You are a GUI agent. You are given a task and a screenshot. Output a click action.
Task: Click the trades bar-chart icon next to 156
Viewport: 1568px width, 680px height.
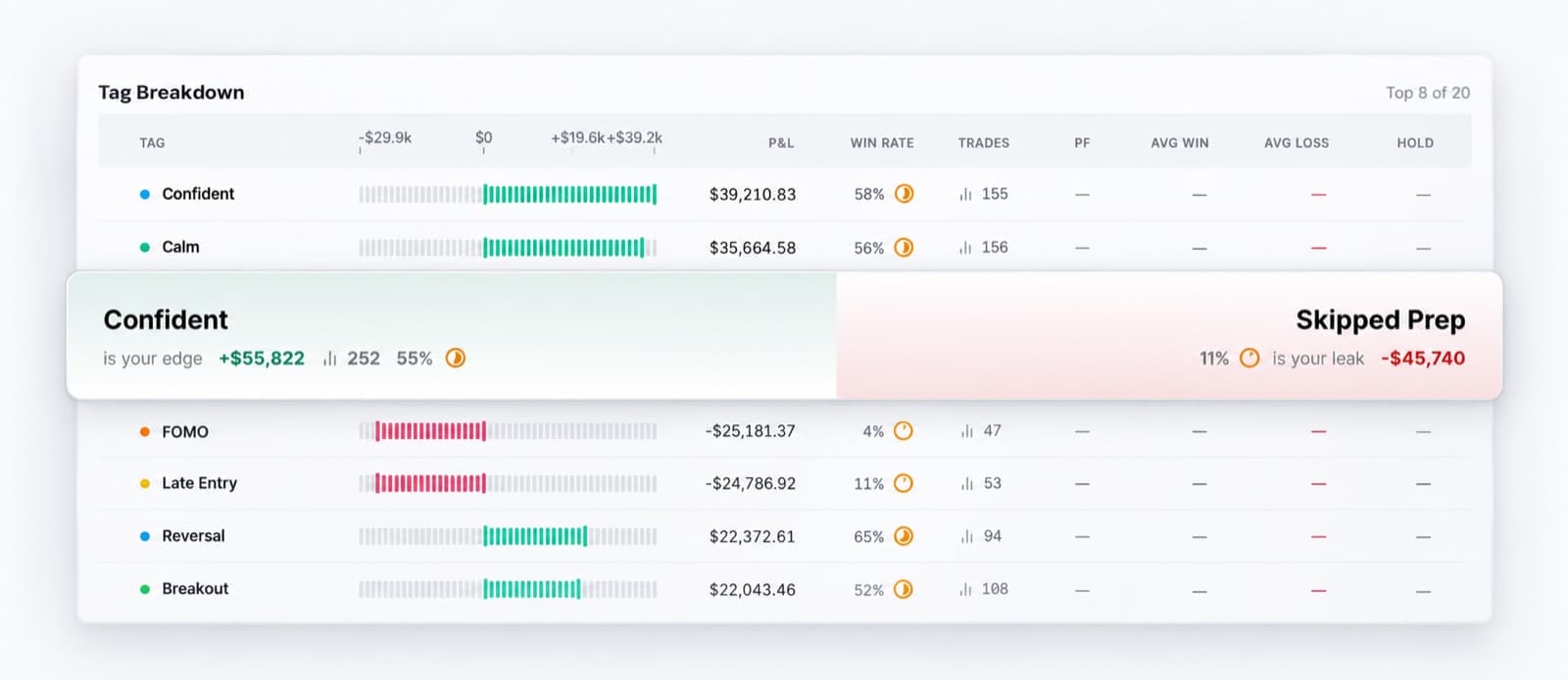tap(965, 248)
